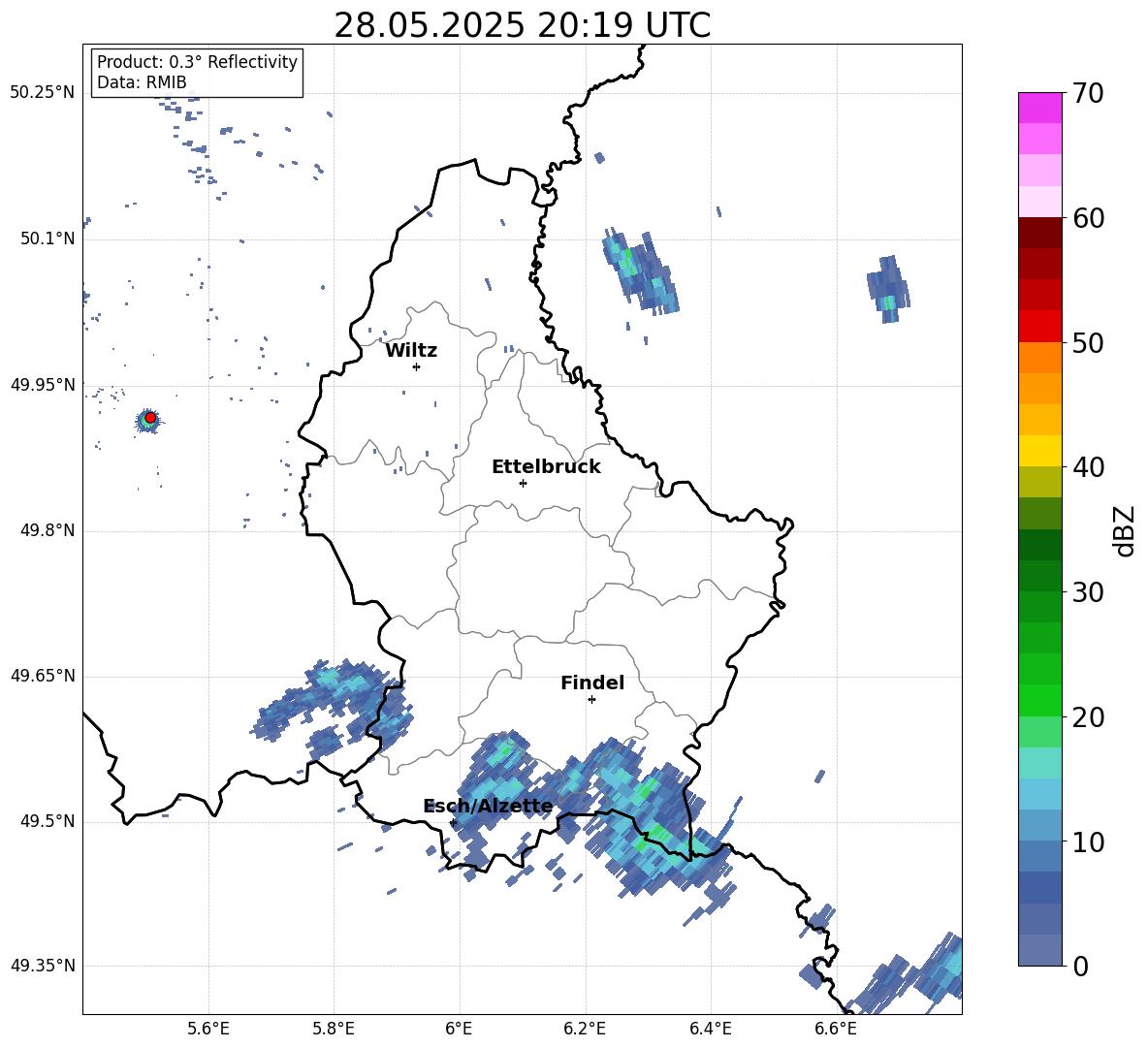Click the Product: 0.3° Reflectivity label
This screenshot has height=1048, width=1148.
197,62
